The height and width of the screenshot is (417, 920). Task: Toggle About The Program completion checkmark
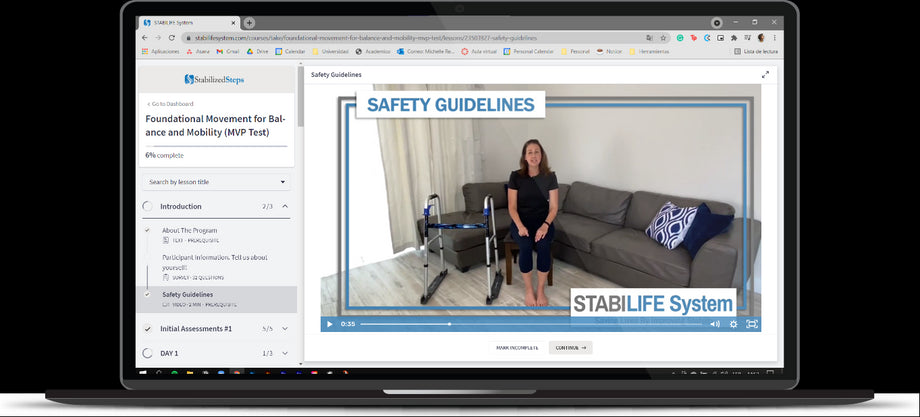pos(147,231)
